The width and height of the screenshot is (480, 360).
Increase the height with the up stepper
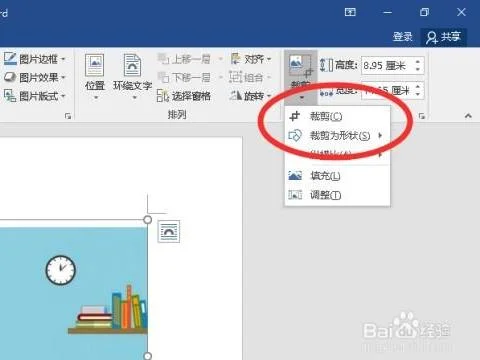click(x=418, y=61)
